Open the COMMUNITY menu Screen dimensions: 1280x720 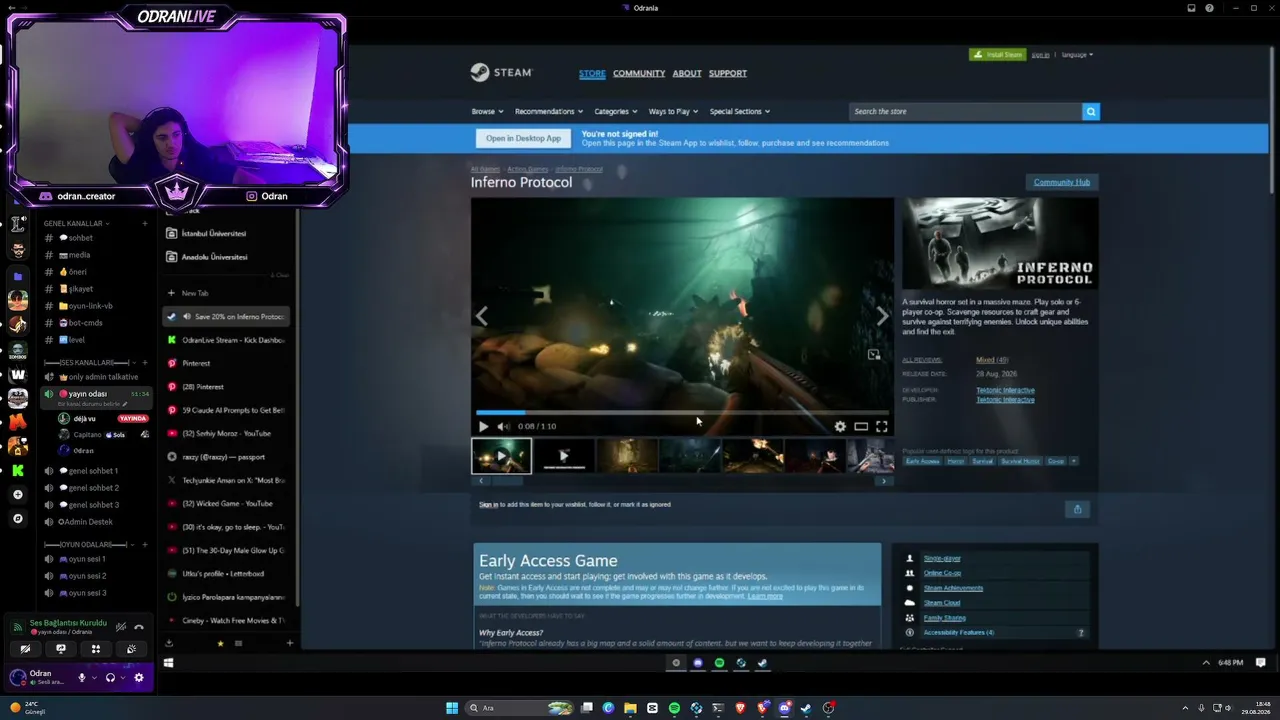click(x=639, y=73)
